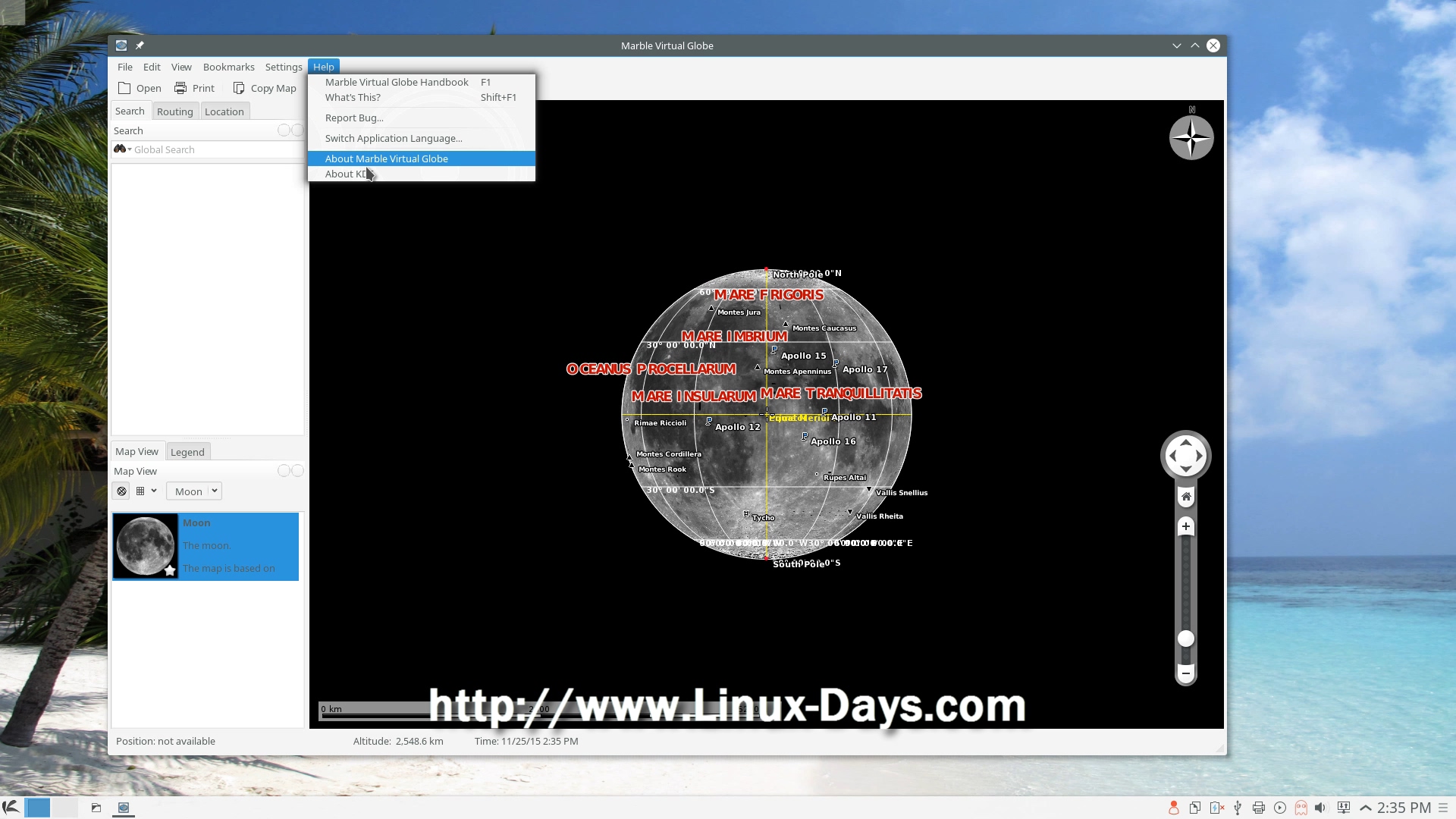Click the zoom slider handle
Image resolution: width=1456 pixels, height=819 pixels.
(x=1186, y=639)
